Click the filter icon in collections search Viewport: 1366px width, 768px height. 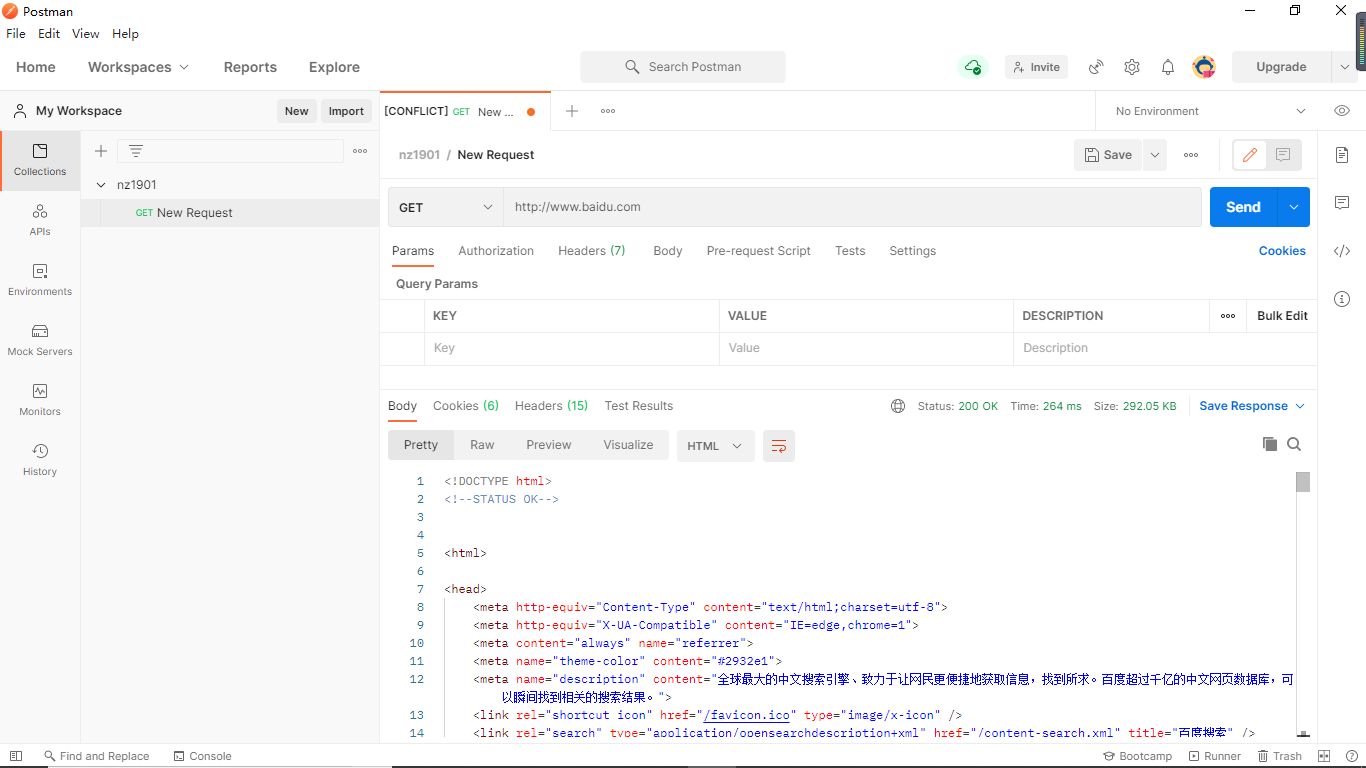click(x=136, y=151)
